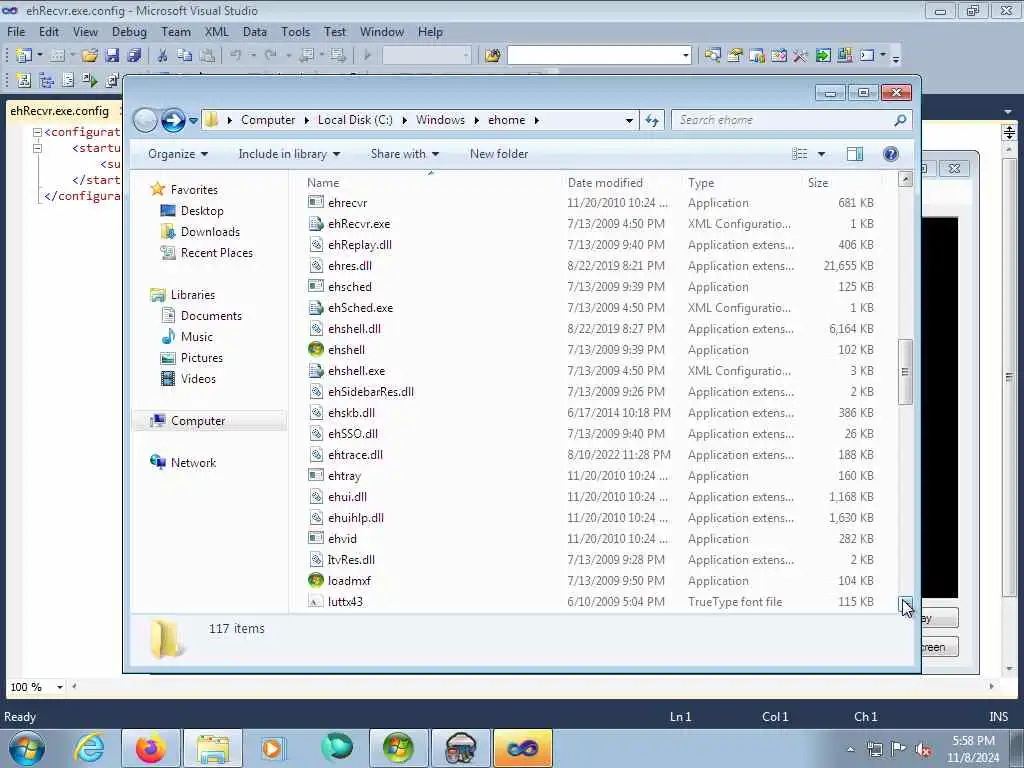This screenshot has width=1024, height=768.
Task: Click the crossed hammer and wrench icon
Action: (x=800, y=56)
